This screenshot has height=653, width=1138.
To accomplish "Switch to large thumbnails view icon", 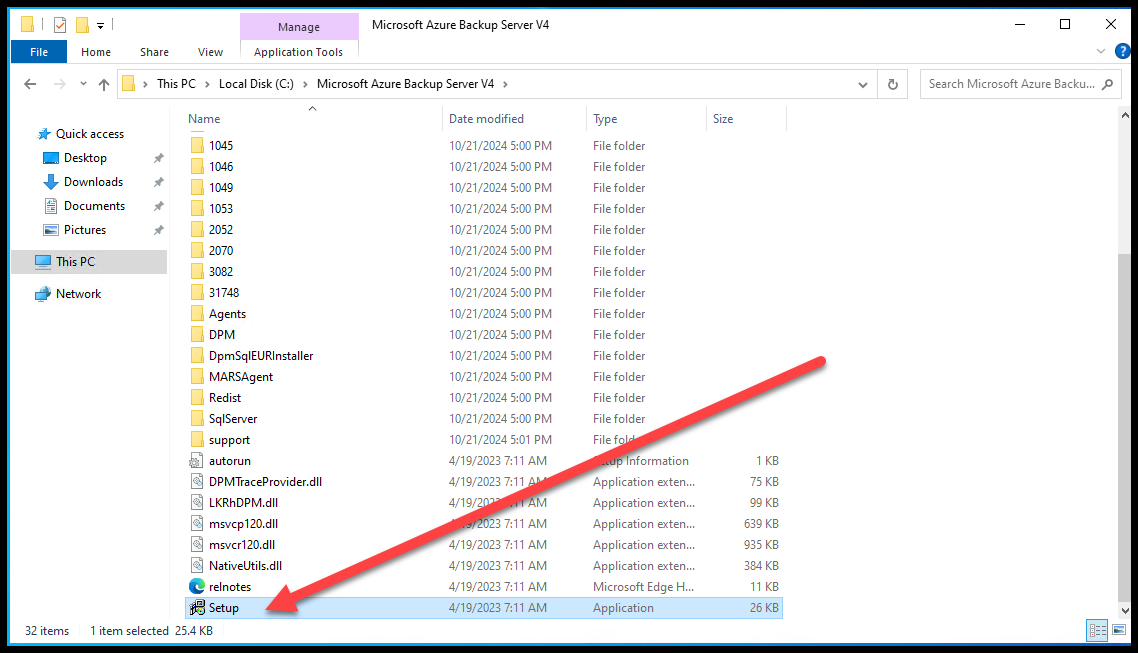I will [1119, 631].
